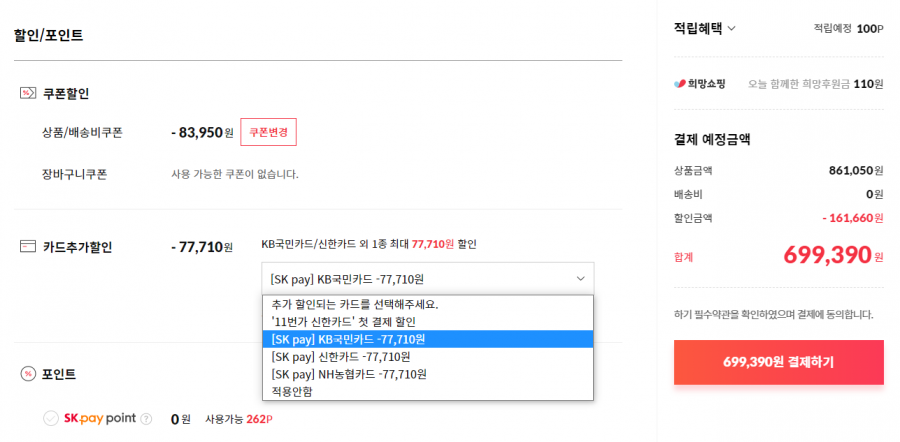Click the 희망쇼핑 heart logo

tap(680, 84)
